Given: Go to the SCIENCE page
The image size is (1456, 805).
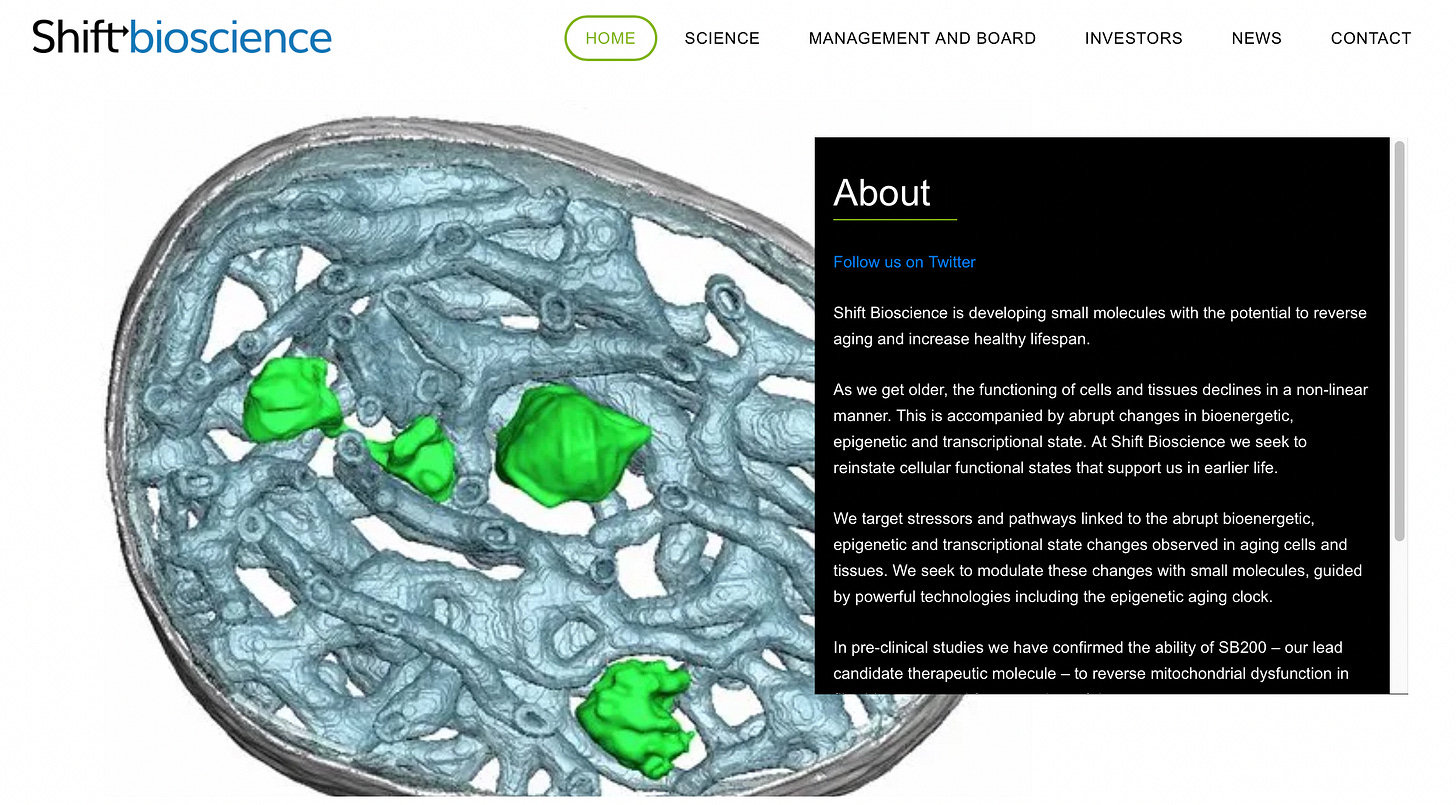Looking at the screenshot, I should pyautogui.click(x=722, y=38).
